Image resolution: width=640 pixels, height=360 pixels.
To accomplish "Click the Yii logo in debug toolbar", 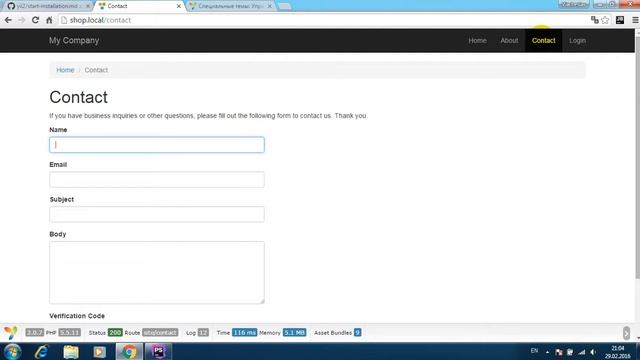I will click(11, 333).
